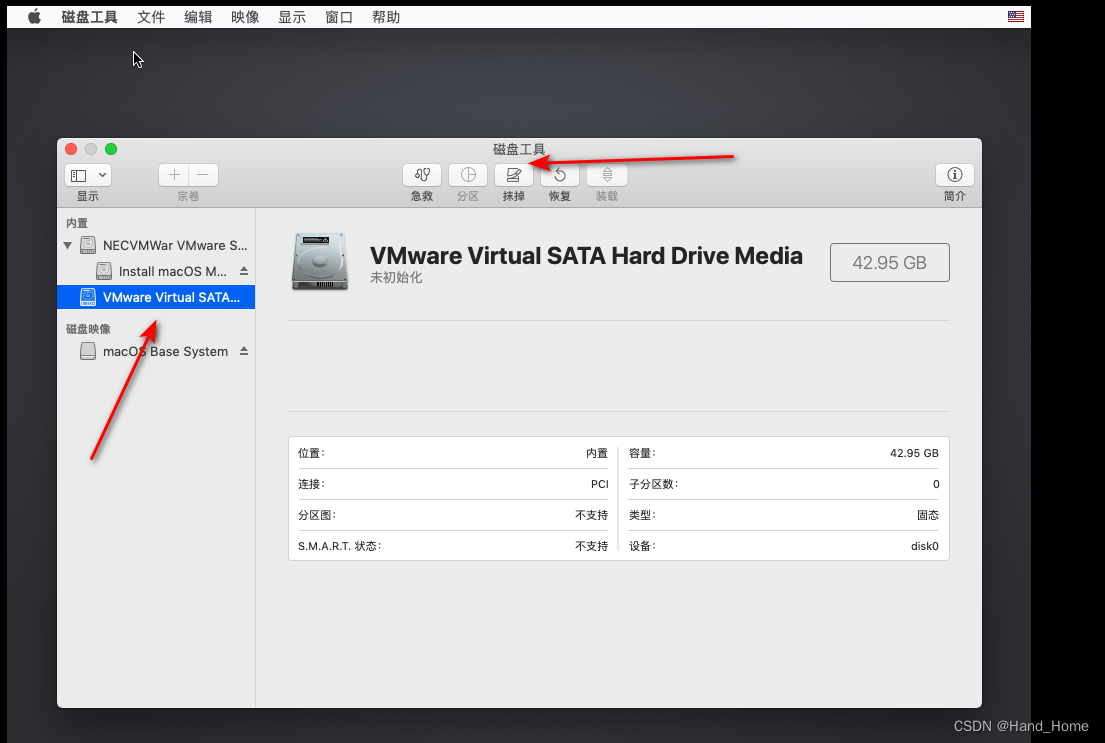Open the 映像 (Images) menu
Image resolution: width=1105 pixels, height=743 pixels.
[x=245, y=17]
